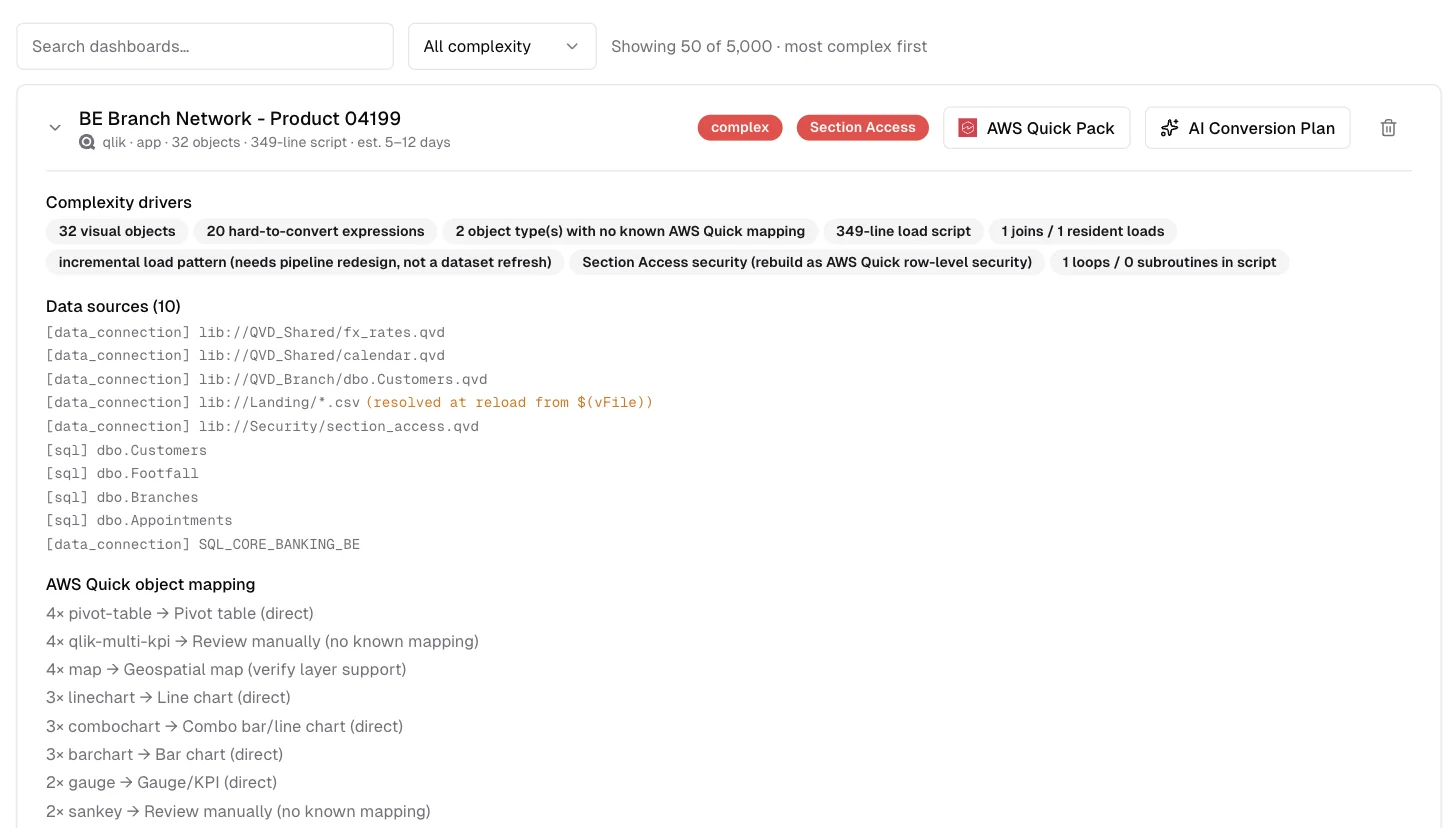
Task: Click the incremental load pattern chip
Action: [305, 262]
